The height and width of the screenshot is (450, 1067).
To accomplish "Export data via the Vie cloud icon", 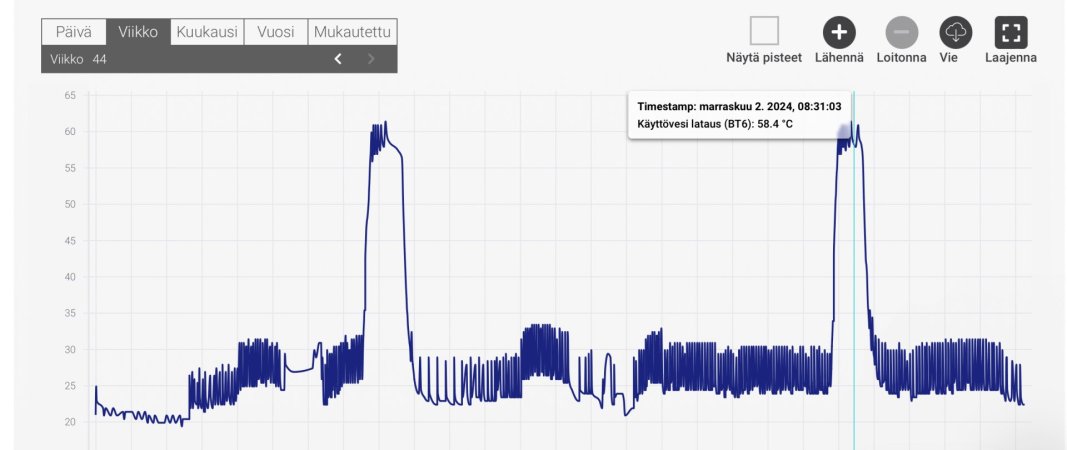I will click(956, 32).
